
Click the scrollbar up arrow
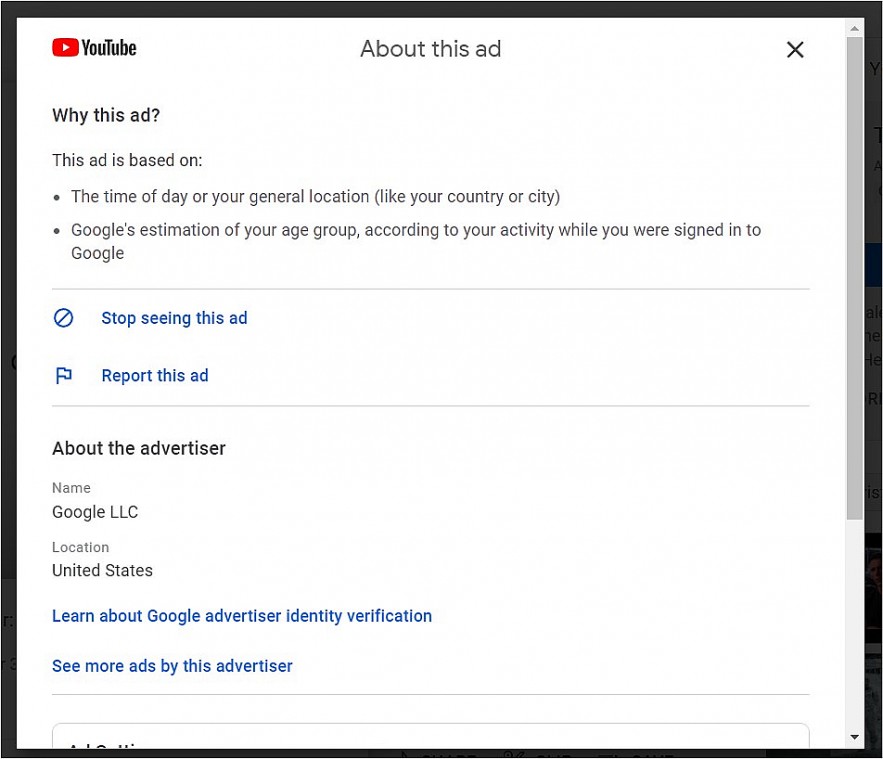pyautogui.click(x=854, y=27)
